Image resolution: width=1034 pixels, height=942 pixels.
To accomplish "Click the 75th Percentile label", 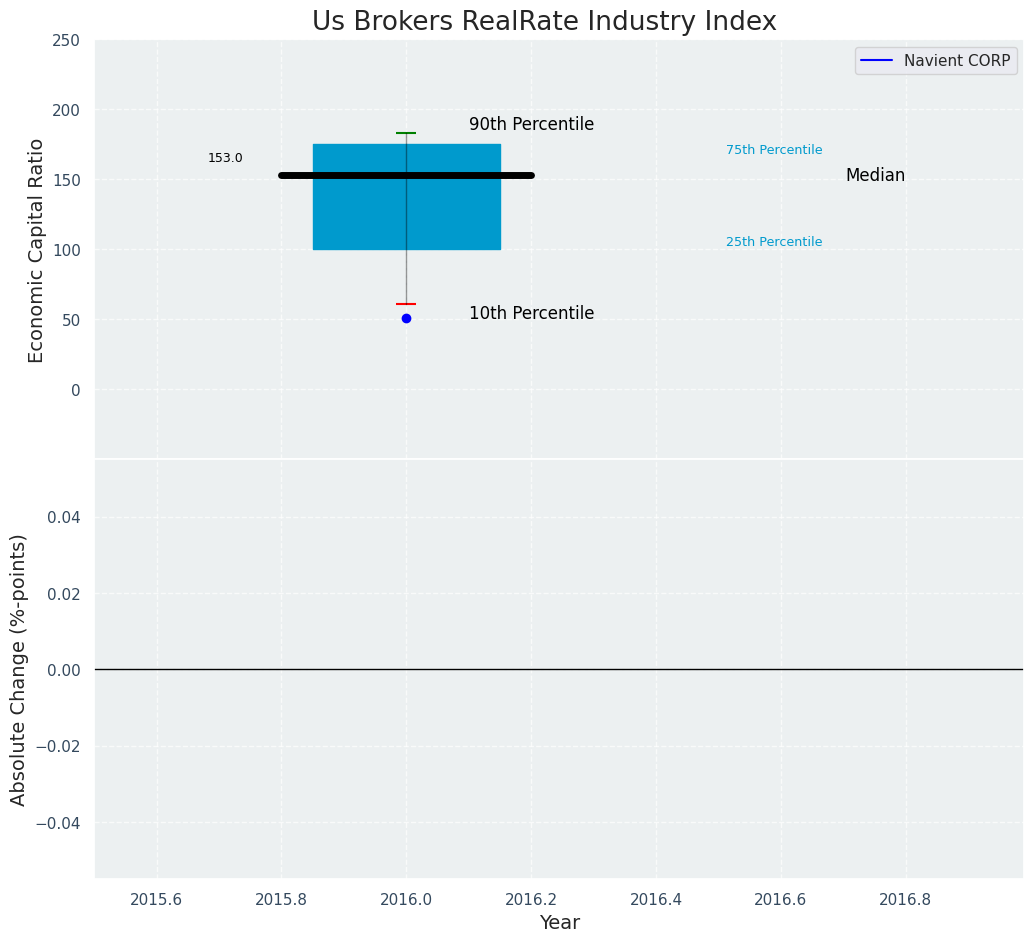I will (x=774, y=150).
